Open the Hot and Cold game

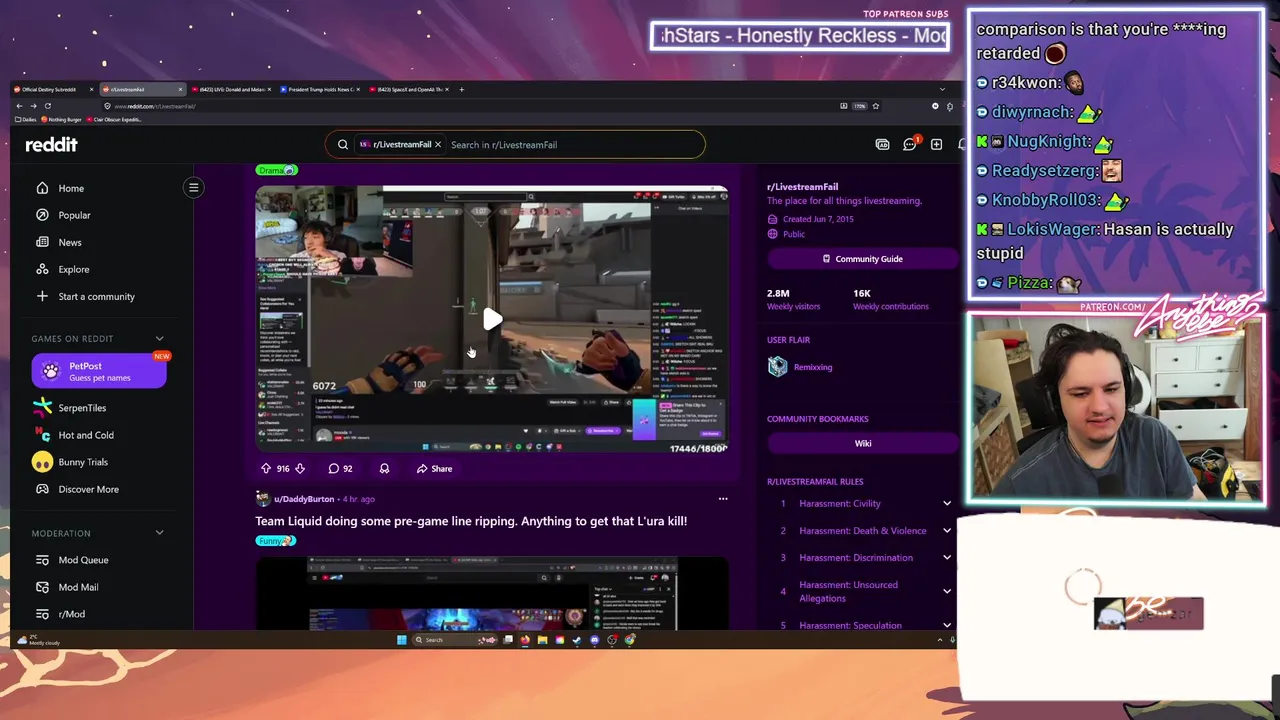point(86,435)
